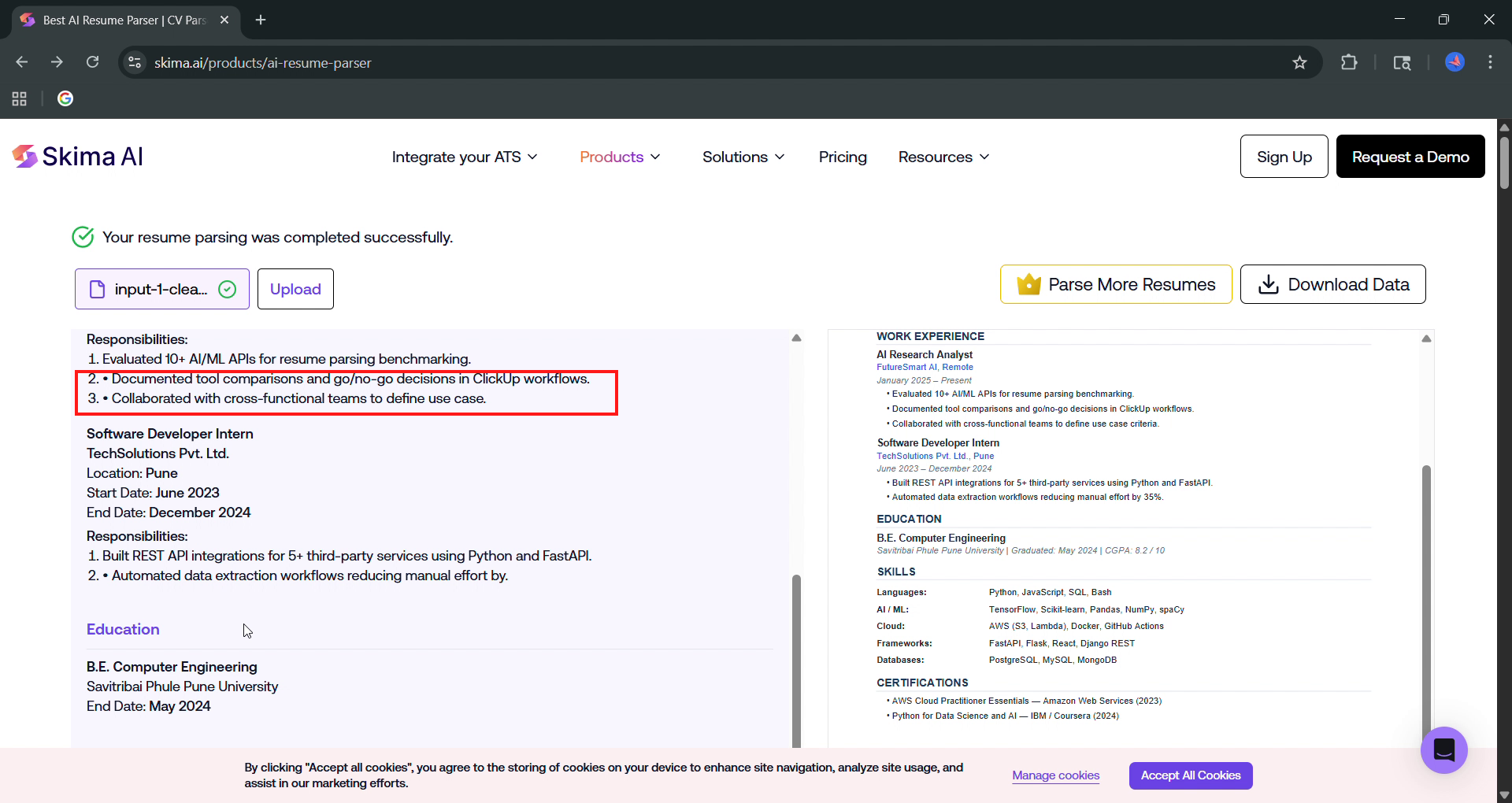Image resolution: width=1512 pixels, height=803 pixels.
Task: Click scroll-up arrow of resume preview panel
Action: [x=1426, y=339]
